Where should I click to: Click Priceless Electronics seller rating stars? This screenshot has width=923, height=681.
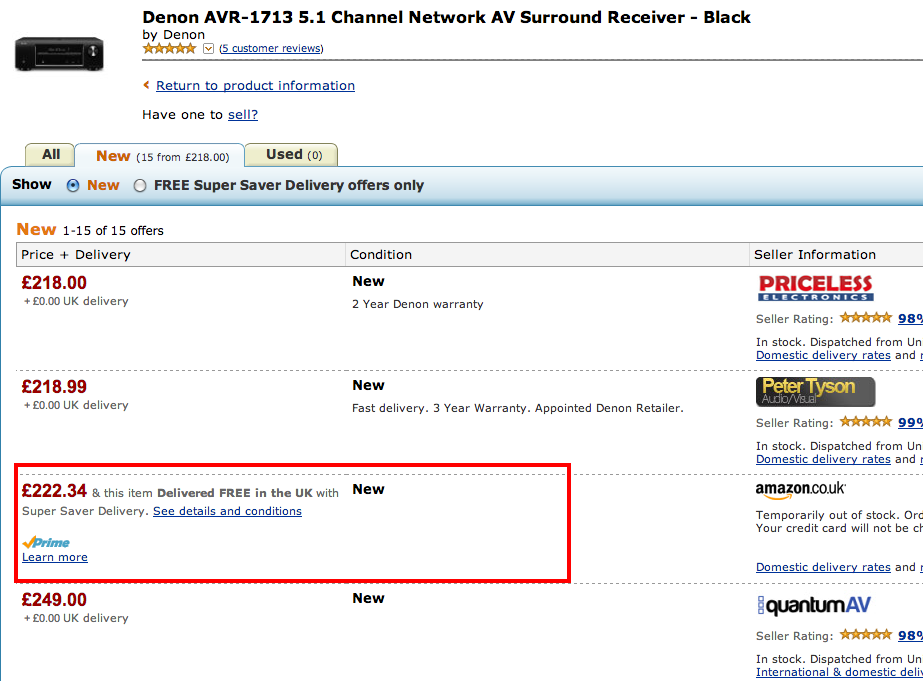click(x=865, y=318)
